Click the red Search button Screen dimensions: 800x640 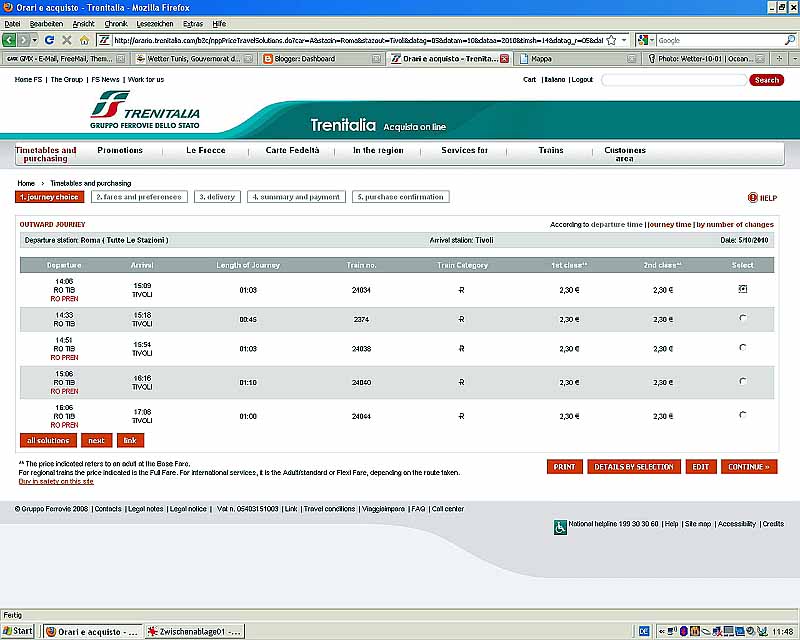tap(766, 80)
